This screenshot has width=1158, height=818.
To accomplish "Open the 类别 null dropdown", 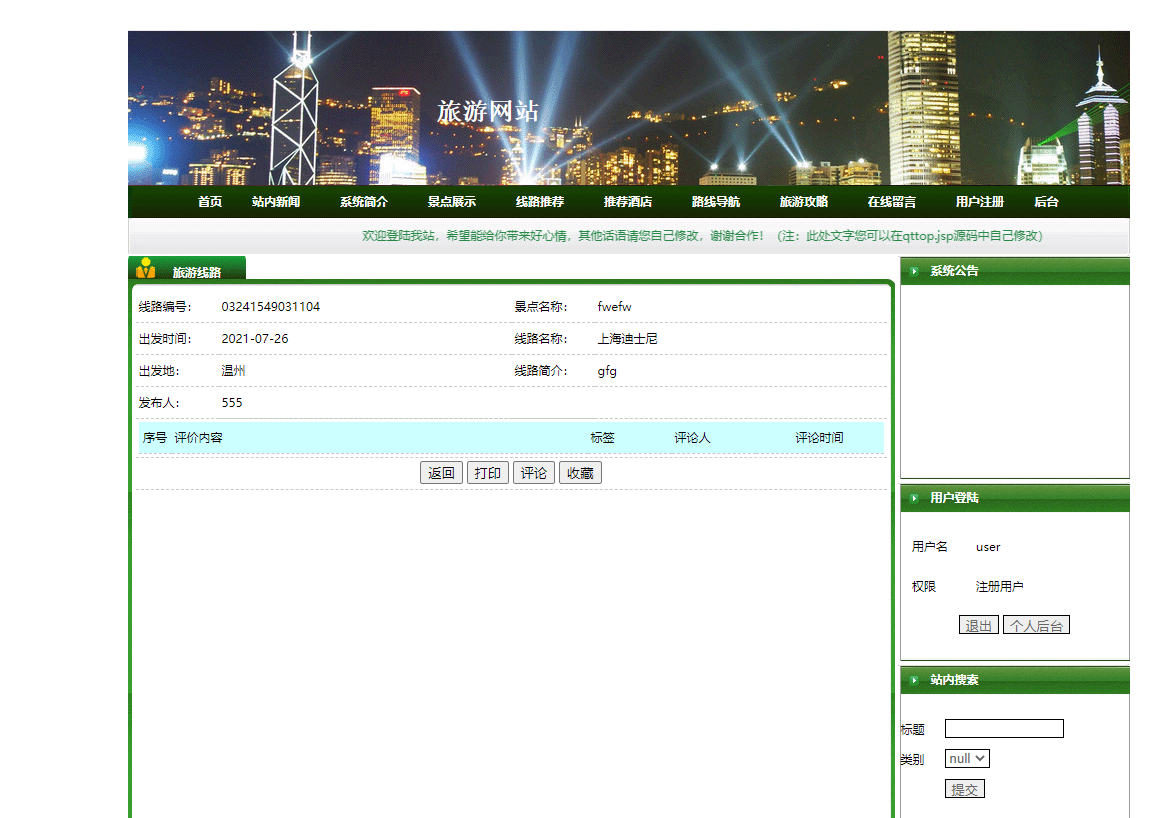I will [x=966, y=758].
